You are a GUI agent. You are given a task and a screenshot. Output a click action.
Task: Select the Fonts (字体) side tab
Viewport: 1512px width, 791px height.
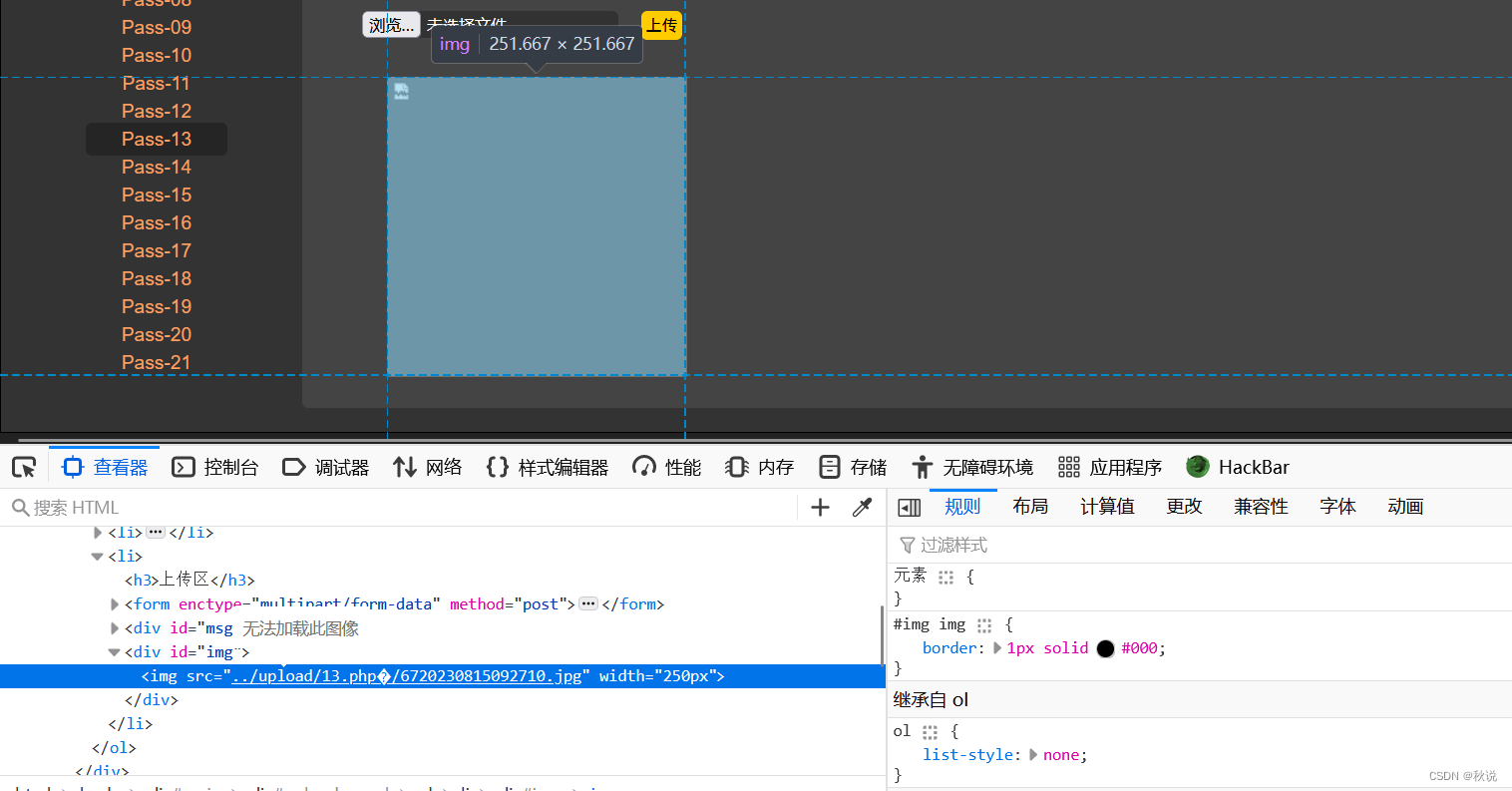1337,507
